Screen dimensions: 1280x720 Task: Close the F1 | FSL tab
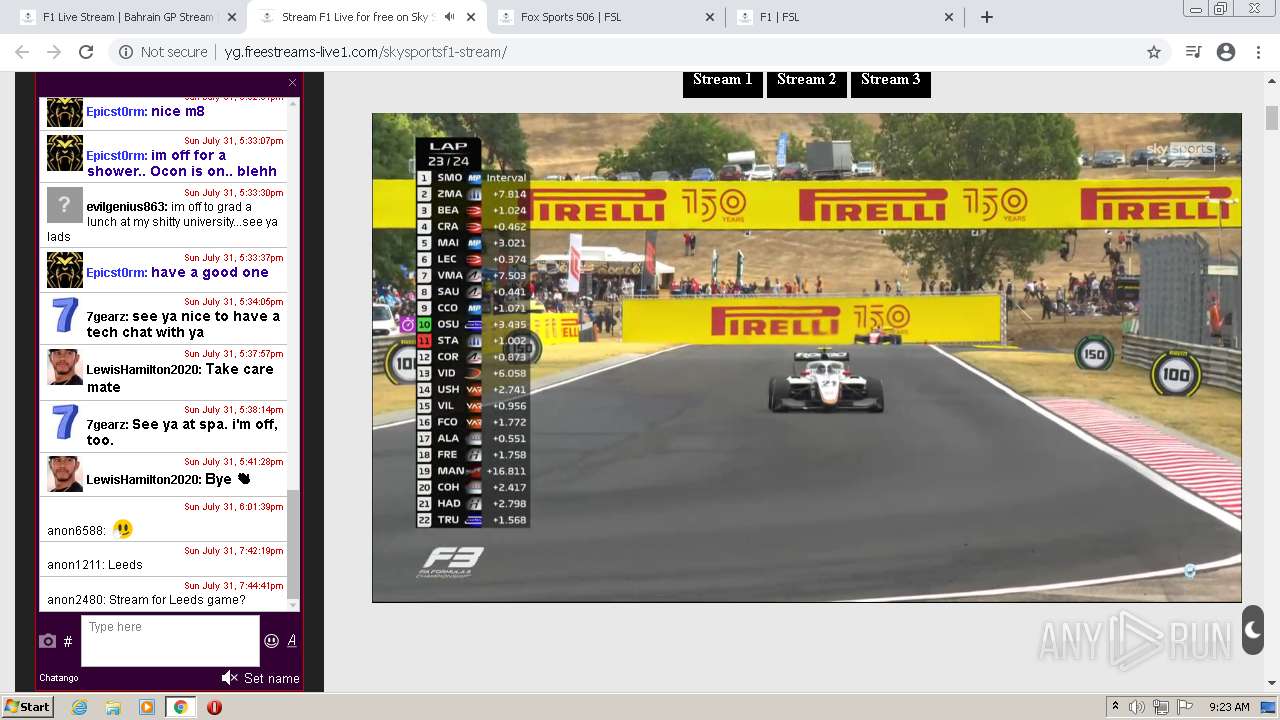[x=948, y=17]
